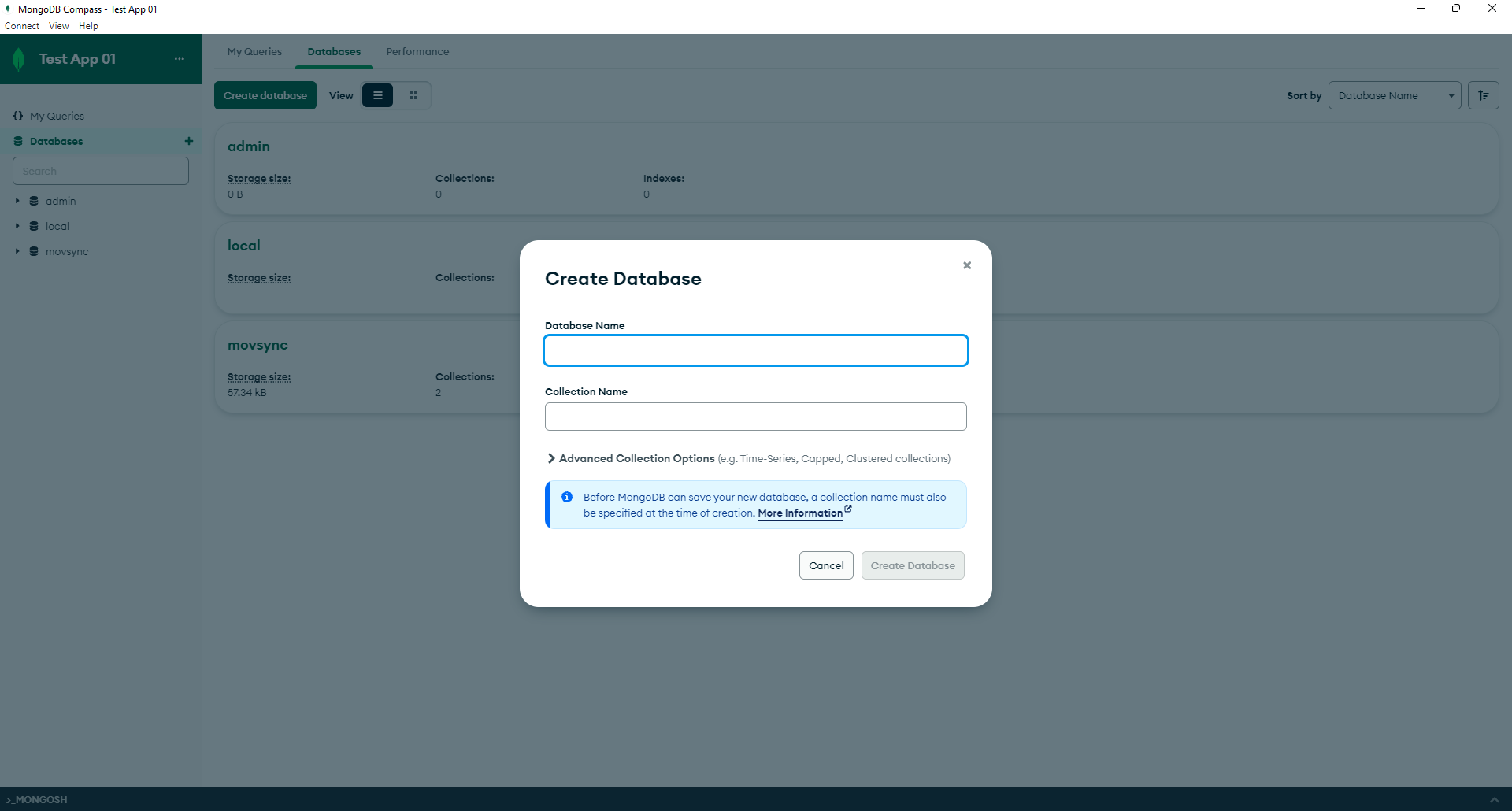This screenshot has height=811, width=1512.
Task: Open the Connect menu
Action: click(22, 26)
